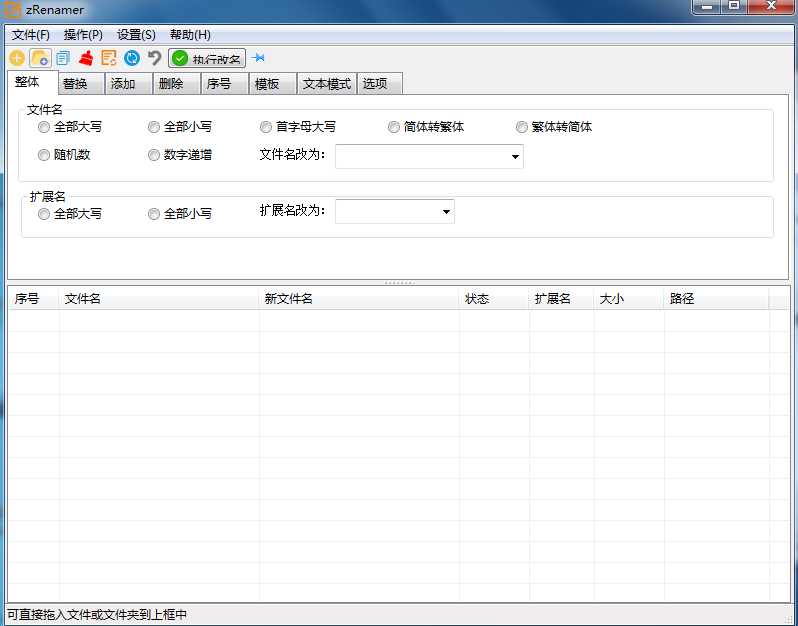Viewport: 798px width, 626px height.
Task: Sort by the 新文件名 column header
Action: point(359,299)
